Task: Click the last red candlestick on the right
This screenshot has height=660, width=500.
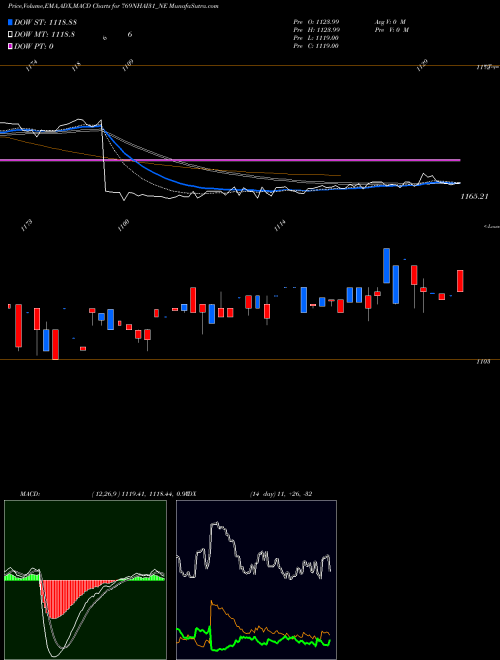Action: (460, 281)
